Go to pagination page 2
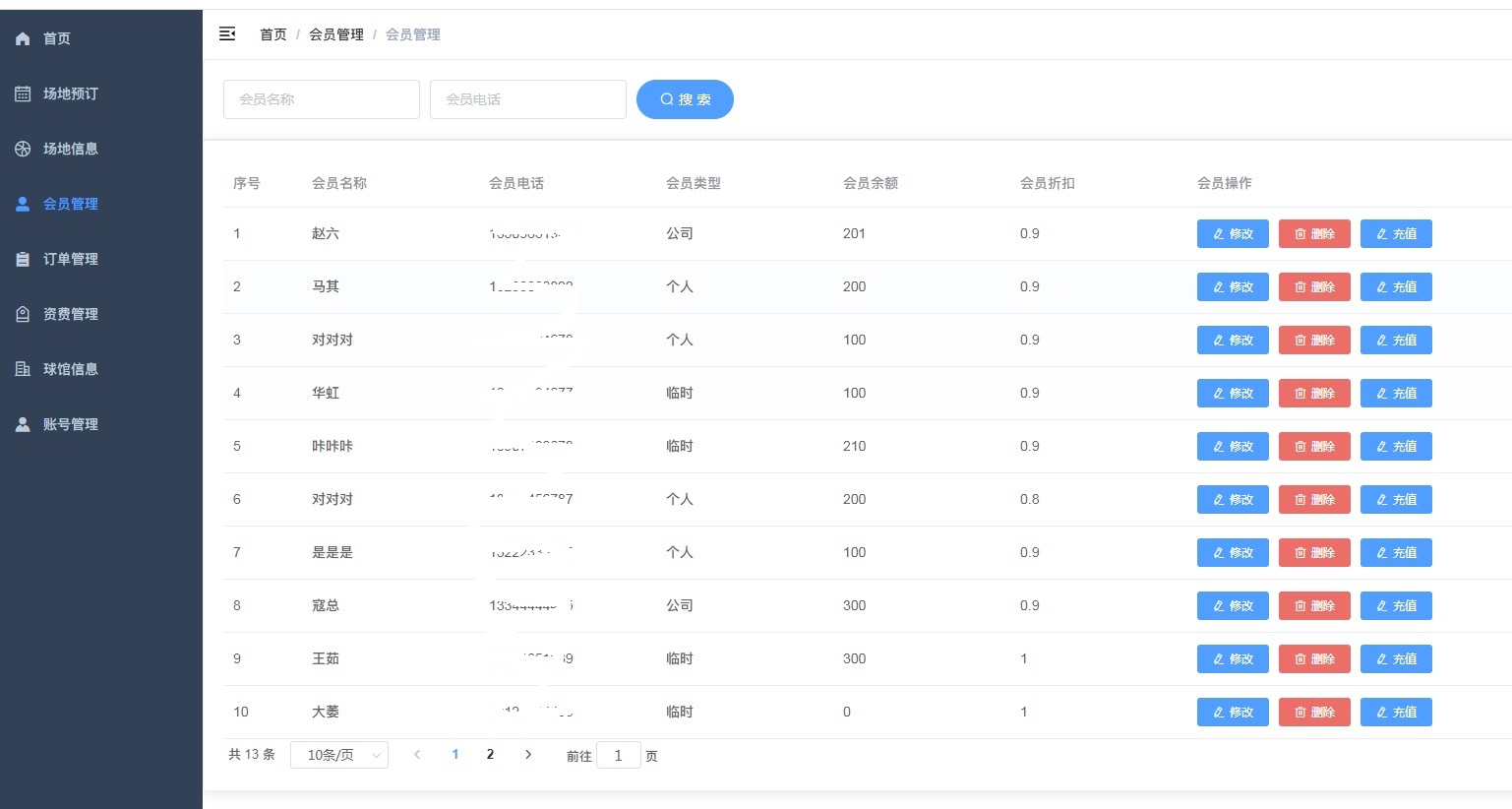The height and width of the screenshot is (809, 1512). point(490,755)
